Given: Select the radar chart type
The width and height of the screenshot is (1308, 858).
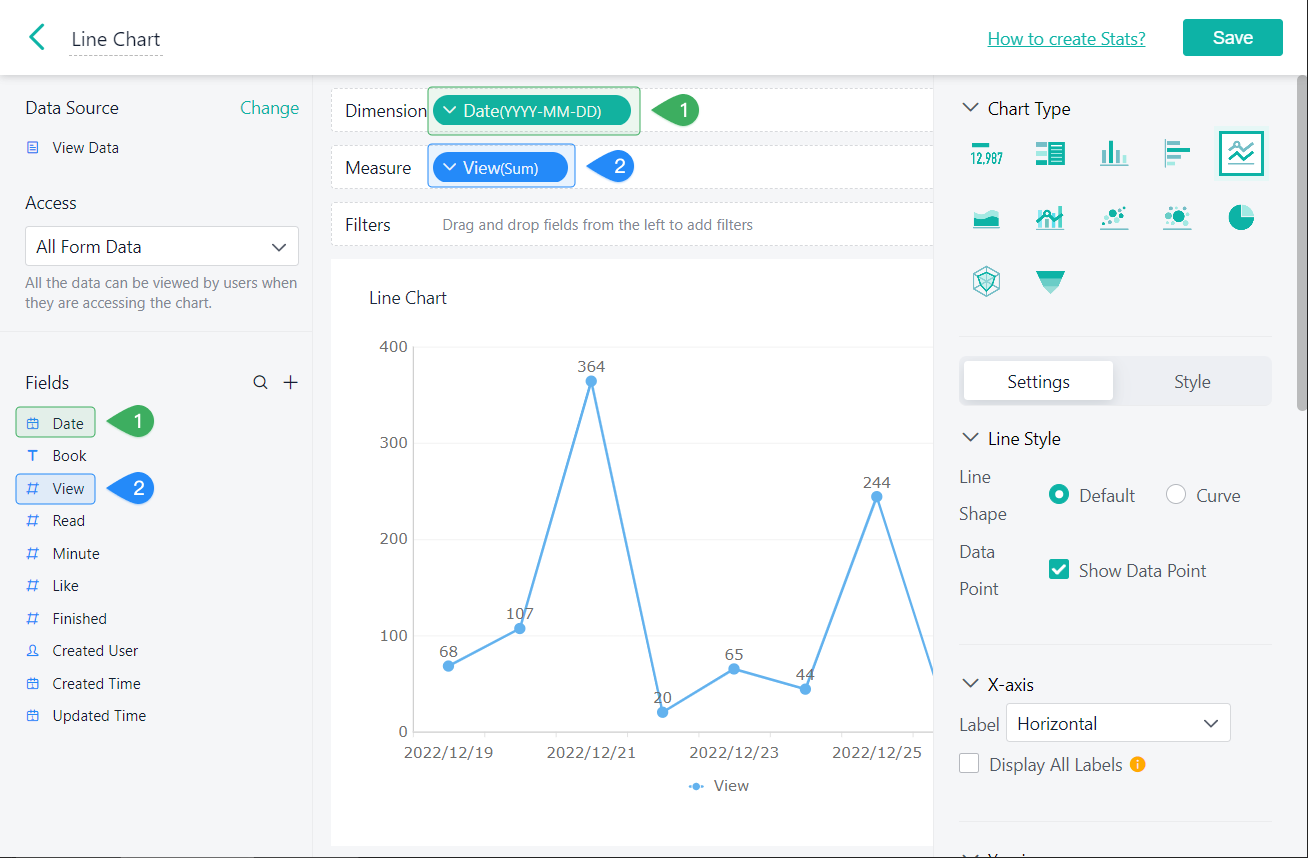Looking at the screenshot, I should 986,282.
